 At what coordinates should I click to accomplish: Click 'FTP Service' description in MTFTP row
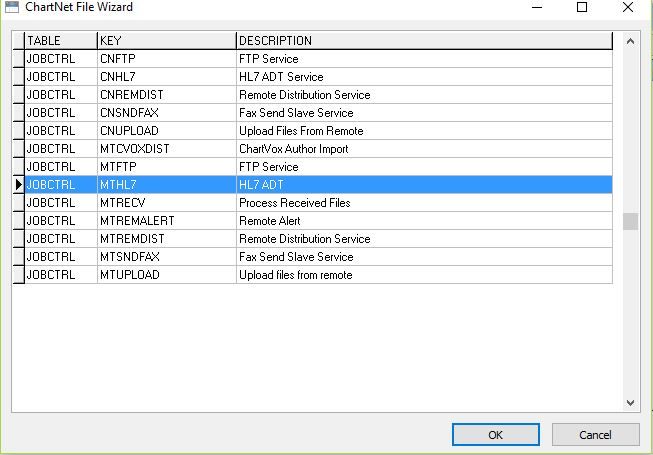coord(269,167)
